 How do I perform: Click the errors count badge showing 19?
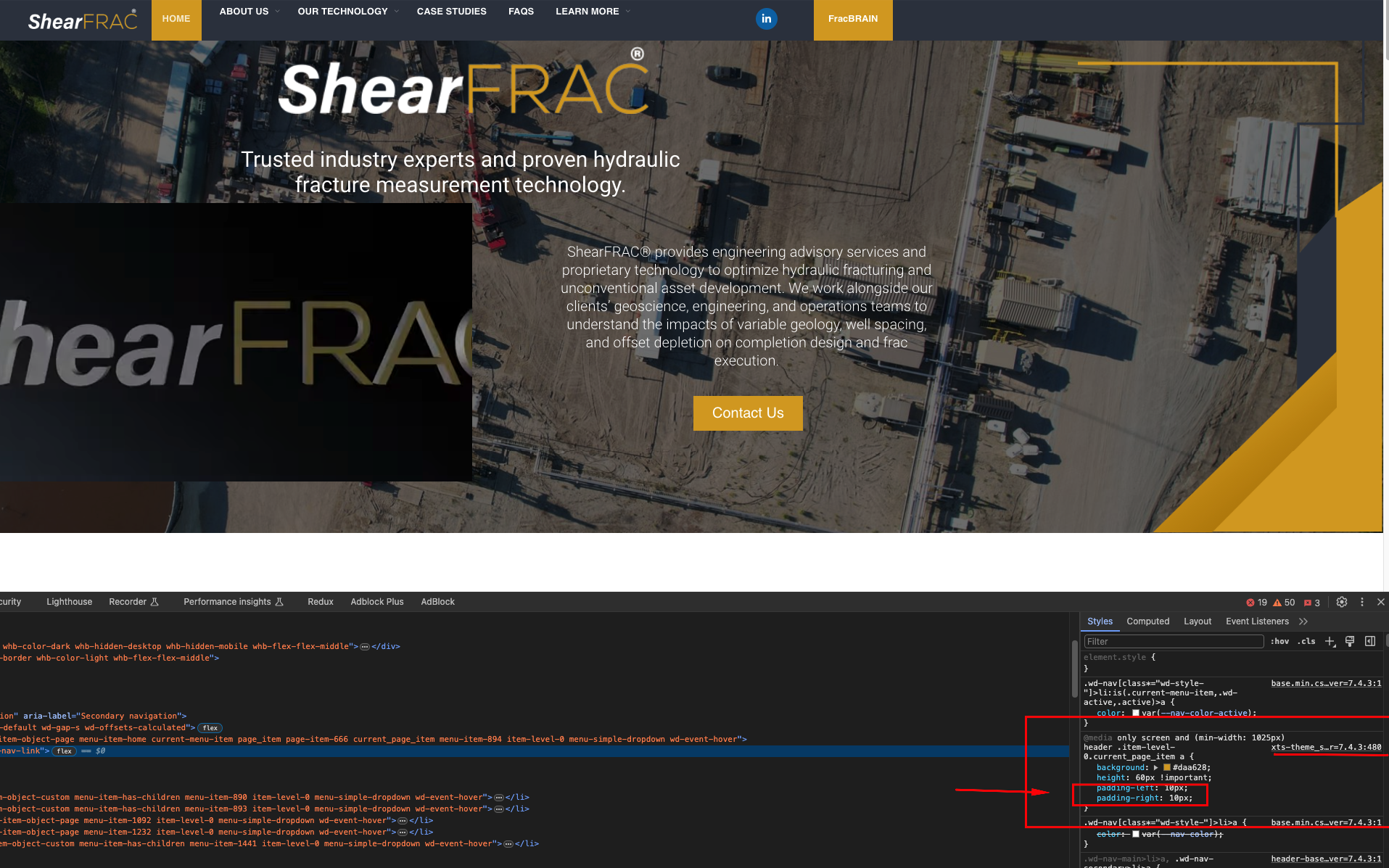tap(1256, 603)
